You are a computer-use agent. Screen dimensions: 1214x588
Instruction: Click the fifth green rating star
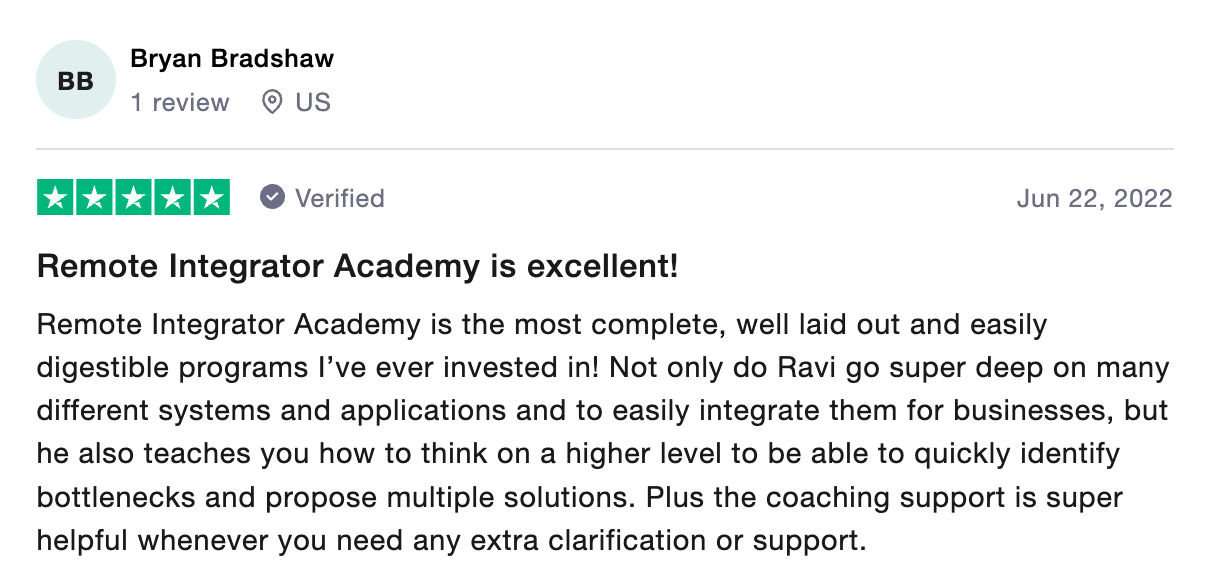point(211,197)
